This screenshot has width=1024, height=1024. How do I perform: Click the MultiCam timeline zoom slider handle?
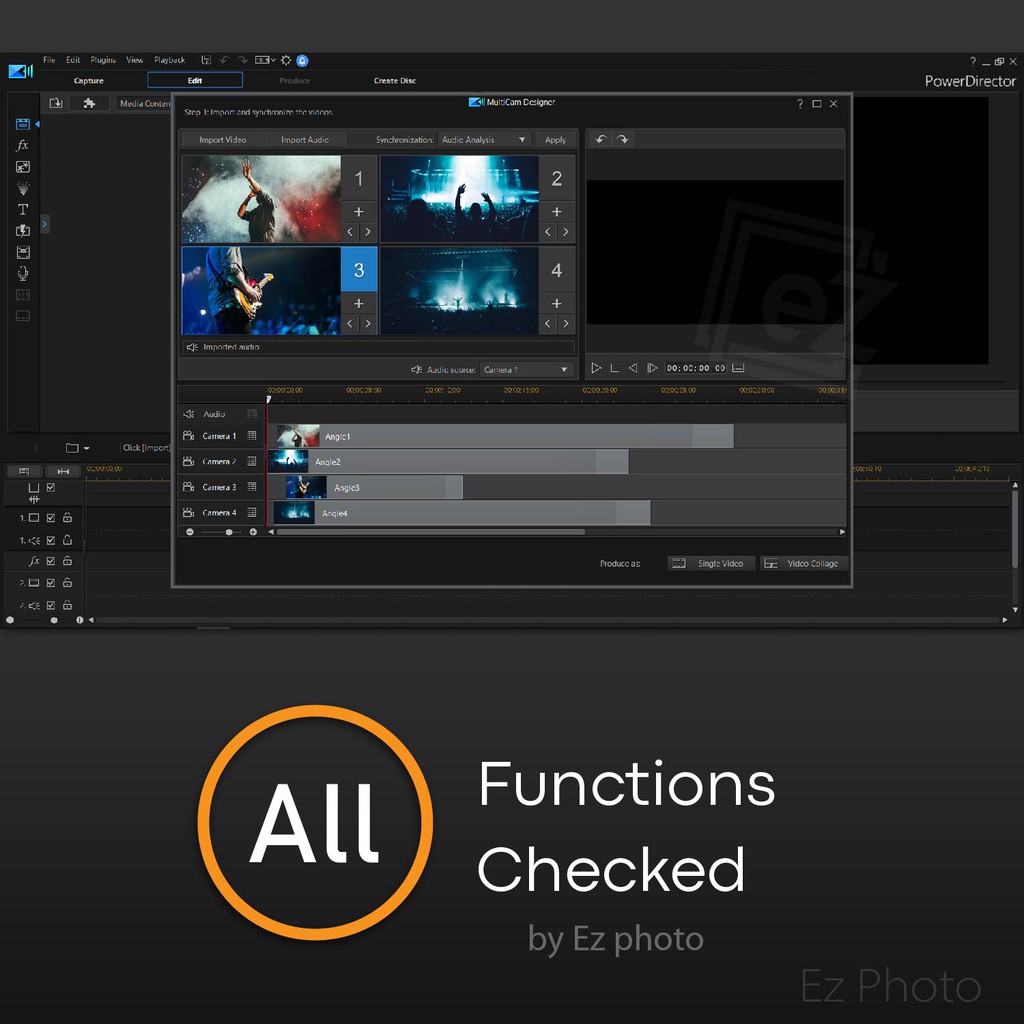[229, 532]
